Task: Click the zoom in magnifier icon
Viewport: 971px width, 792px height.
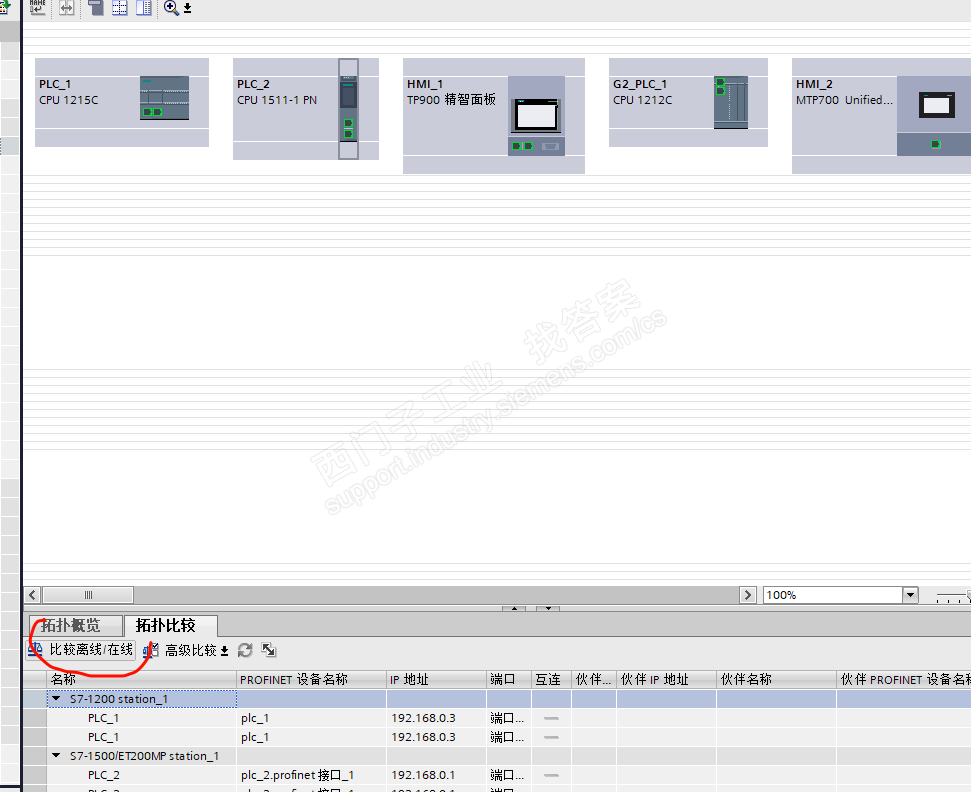Action: point(171,8)
